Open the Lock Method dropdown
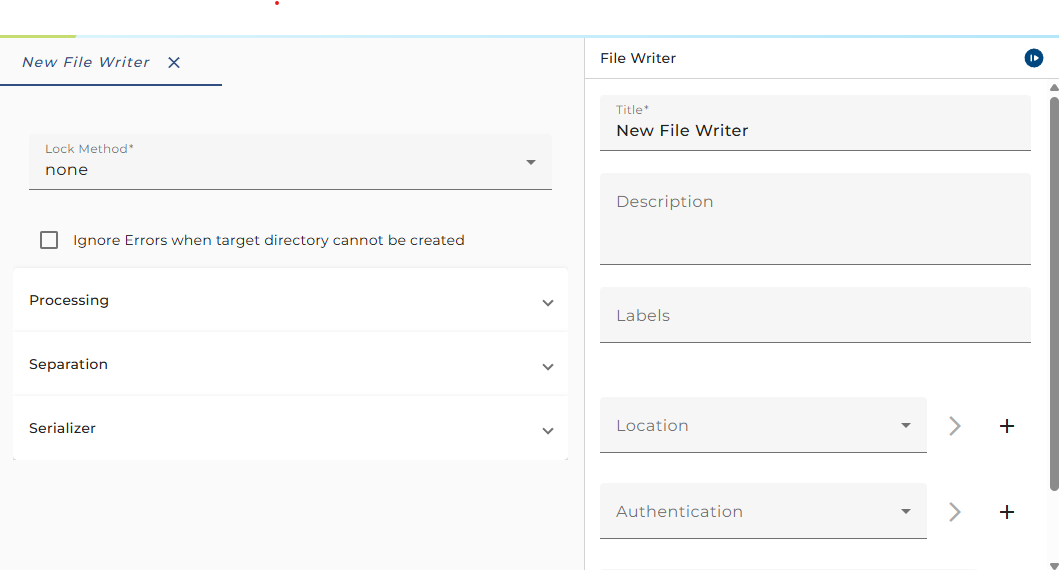1059x570 pixels. 290,162
